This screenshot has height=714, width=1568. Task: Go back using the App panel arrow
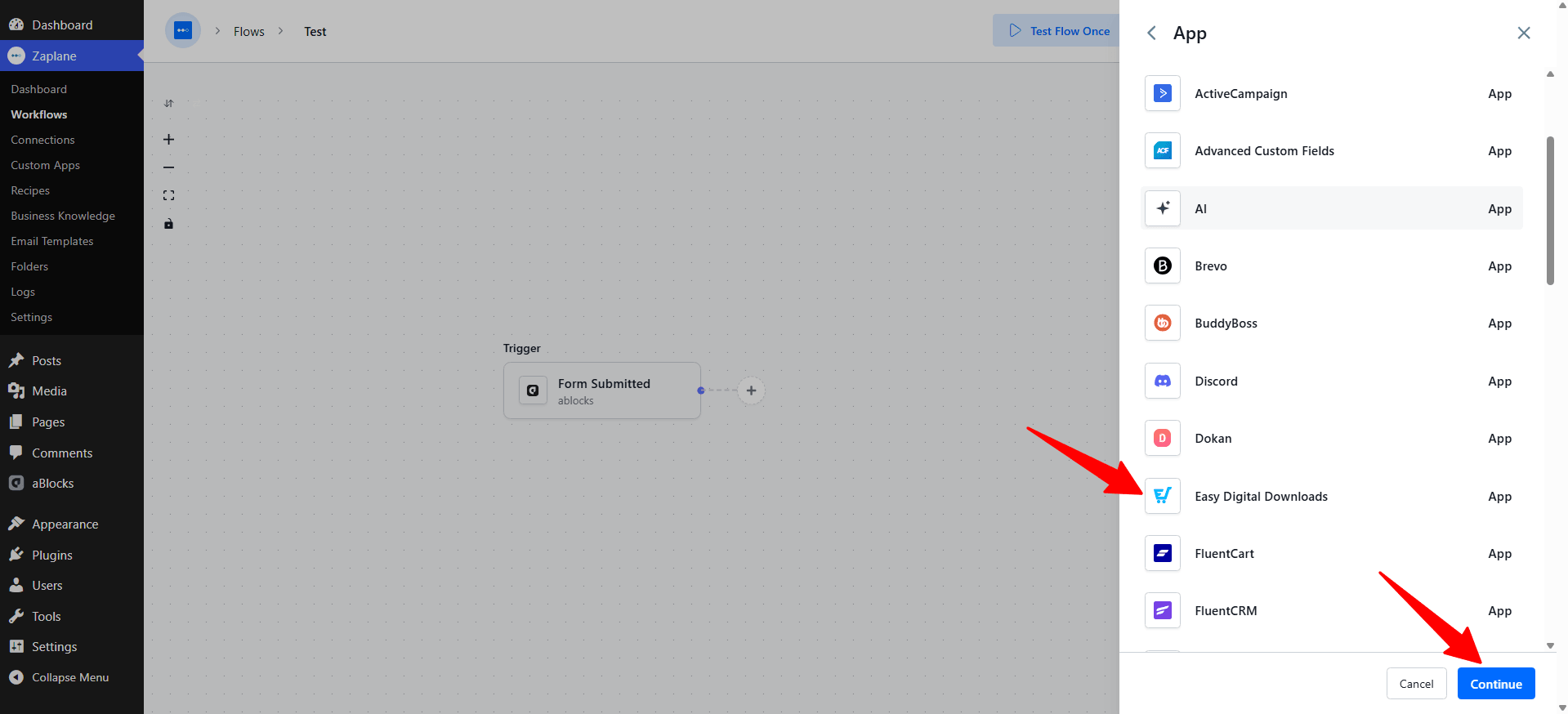(x=1151, y=33)
